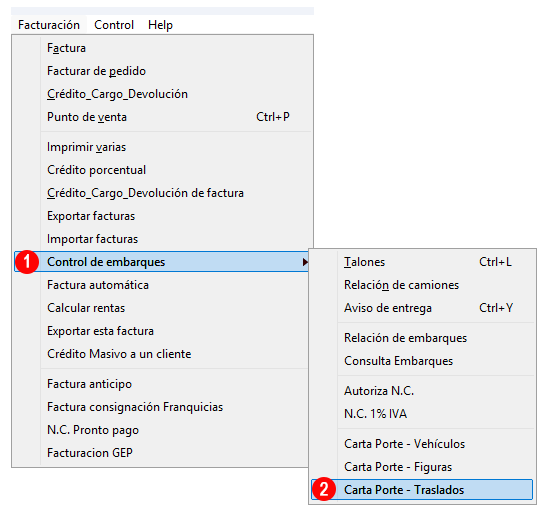Select Factura anticipo
This screenshot has width=555, height=512.
[162, 384]
